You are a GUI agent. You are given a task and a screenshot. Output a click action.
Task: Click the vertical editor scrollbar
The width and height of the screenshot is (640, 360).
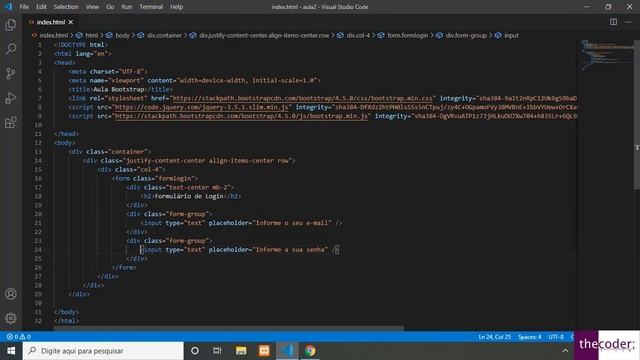[x=636, y=114]
